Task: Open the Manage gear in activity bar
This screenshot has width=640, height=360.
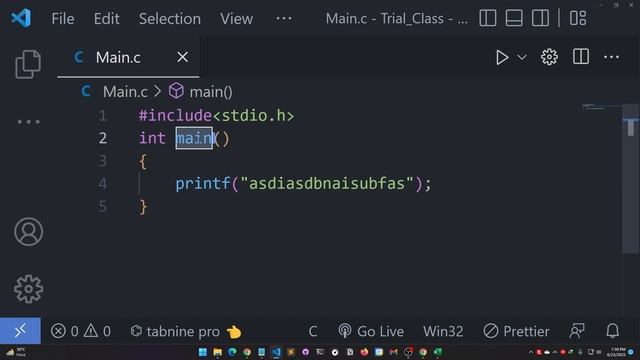Action: pyautogui.click(x=29, y=289)
